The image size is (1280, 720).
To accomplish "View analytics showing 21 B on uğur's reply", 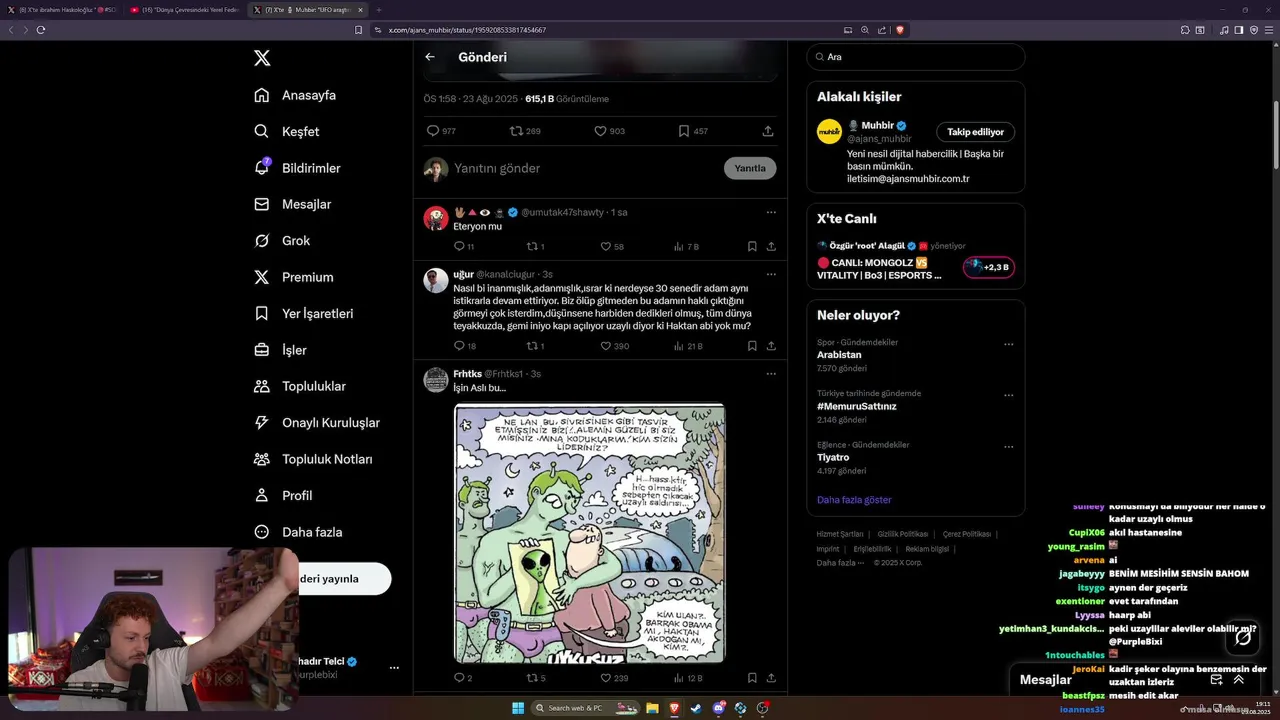I will tap(688, 346).
